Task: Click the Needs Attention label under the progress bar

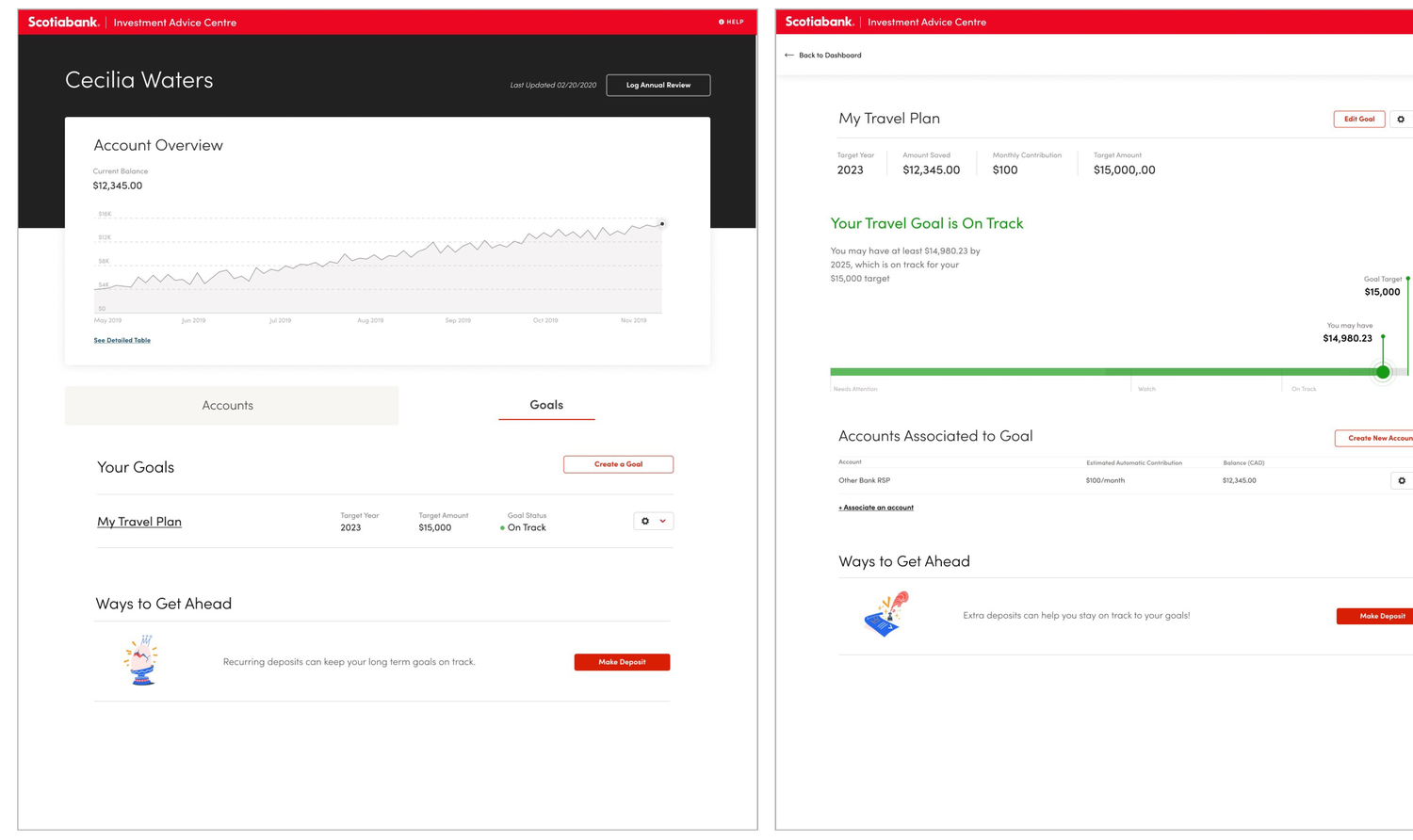Action: (x=855, y=389)
